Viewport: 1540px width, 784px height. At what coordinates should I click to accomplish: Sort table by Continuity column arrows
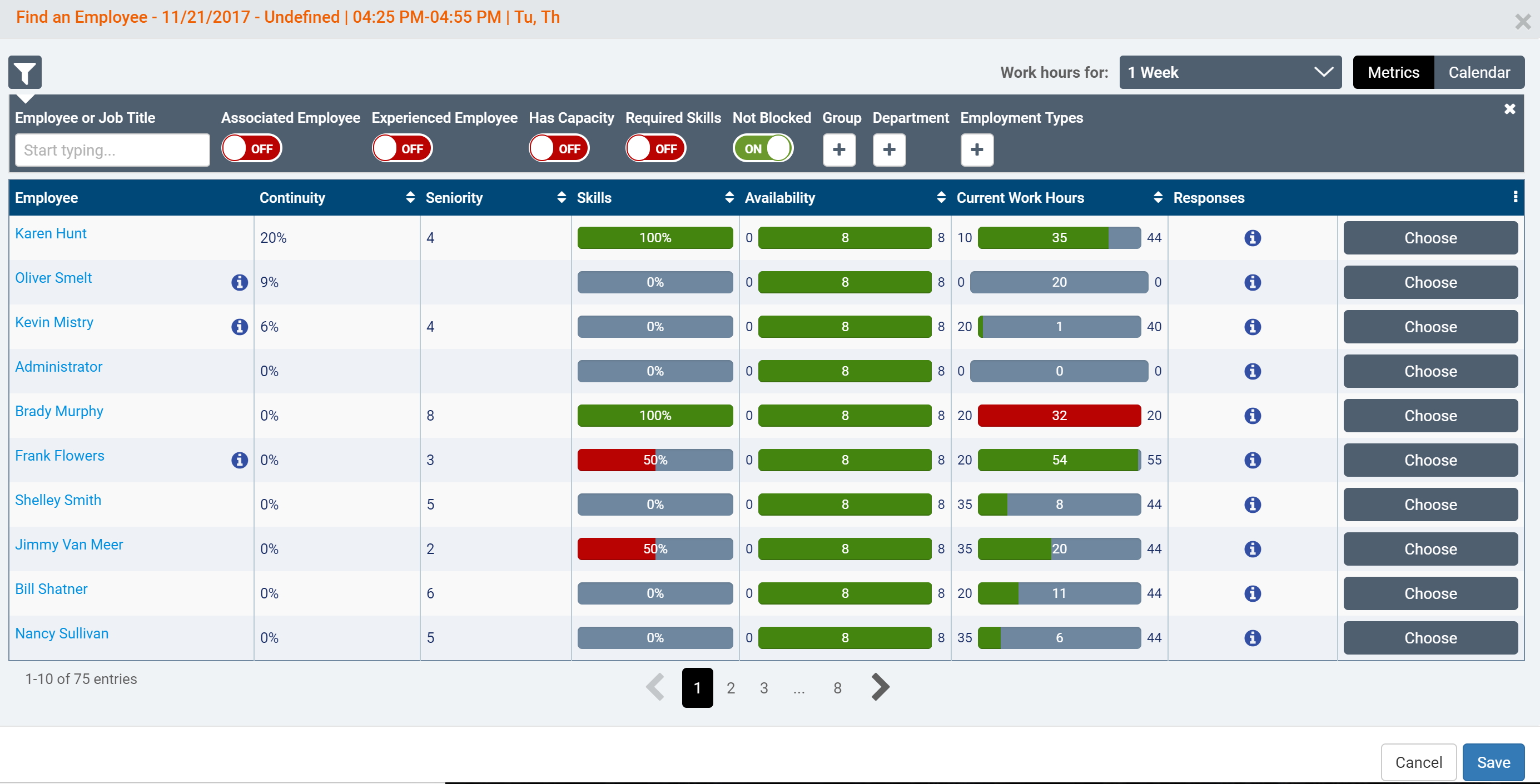[x=410, y=198]
